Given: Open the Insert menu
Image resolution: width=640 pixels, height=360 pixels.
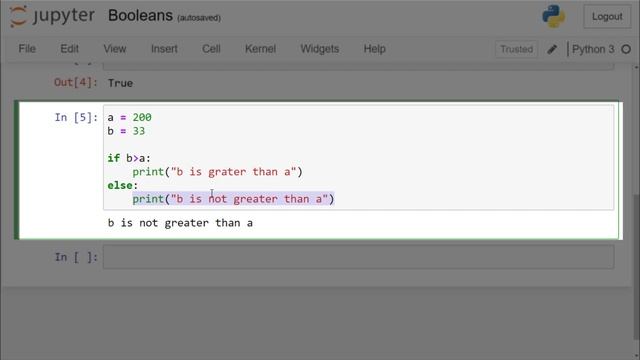Looking at the screenshot, I should (164, 49).
